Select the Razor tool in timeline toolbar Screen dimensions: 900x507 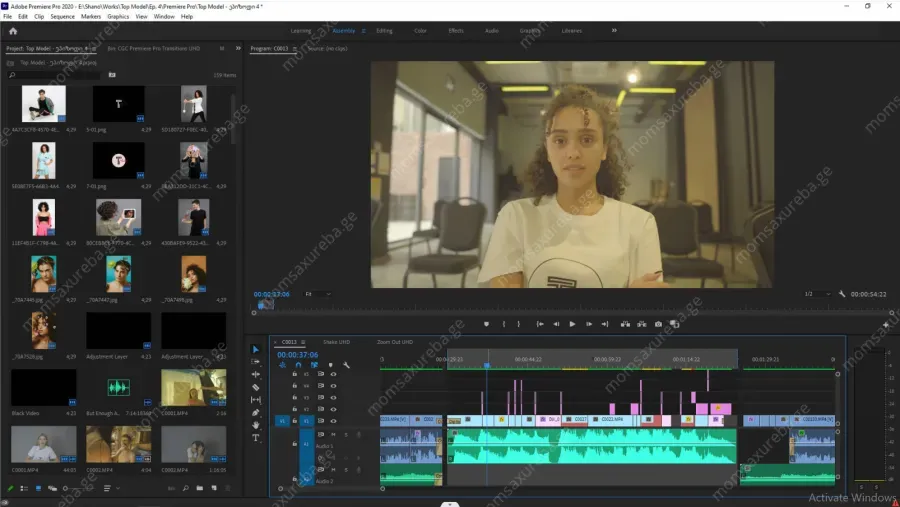pyautogui.click(x=256, y=387)
